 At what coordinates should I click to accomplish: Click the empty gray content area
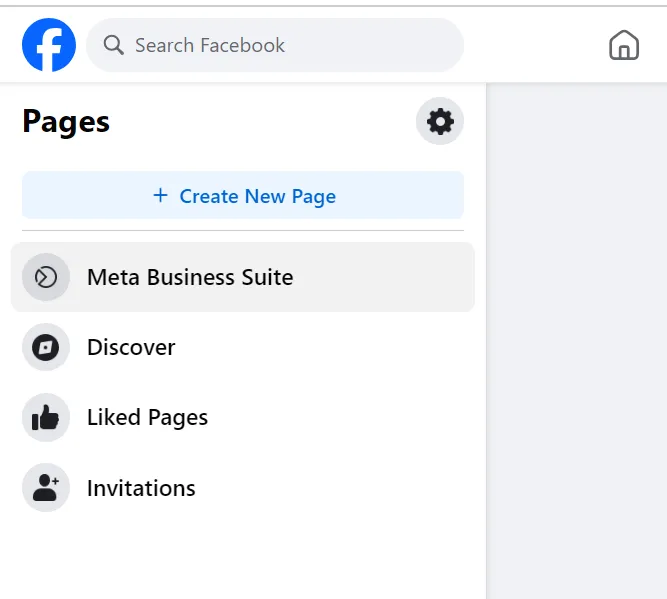tap(576, 340)
